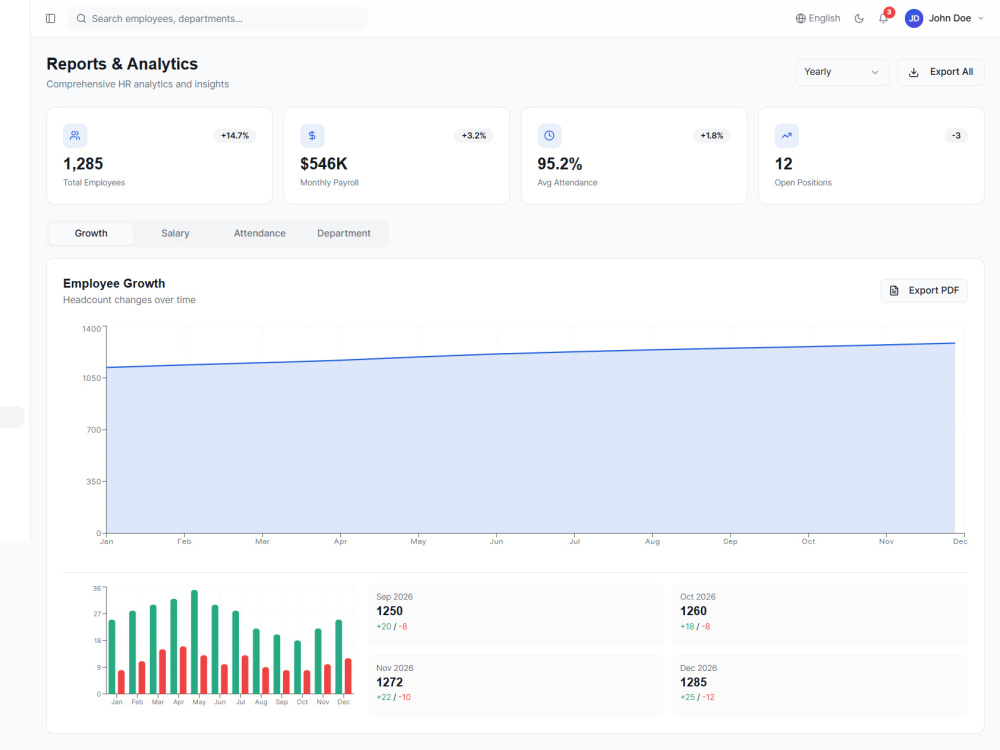Screen dimensions: 1000x750
Task: Click the Avg Attendance clock icon
Action: pyautogui.click(x=549, y=135)
